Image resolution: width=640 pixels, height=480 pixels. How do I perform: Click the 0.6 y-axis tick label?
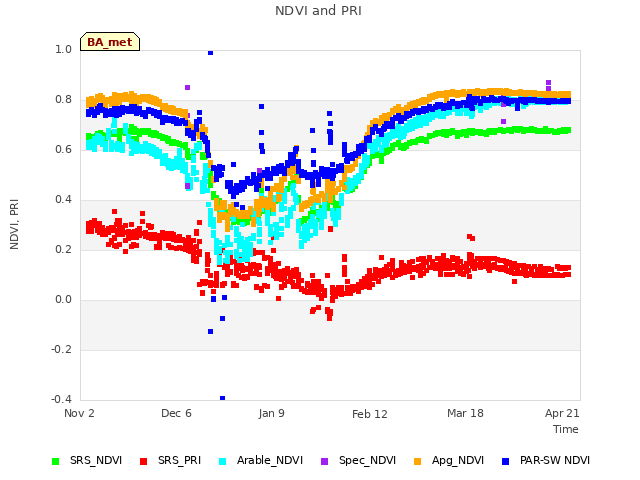tap(63, 149)
